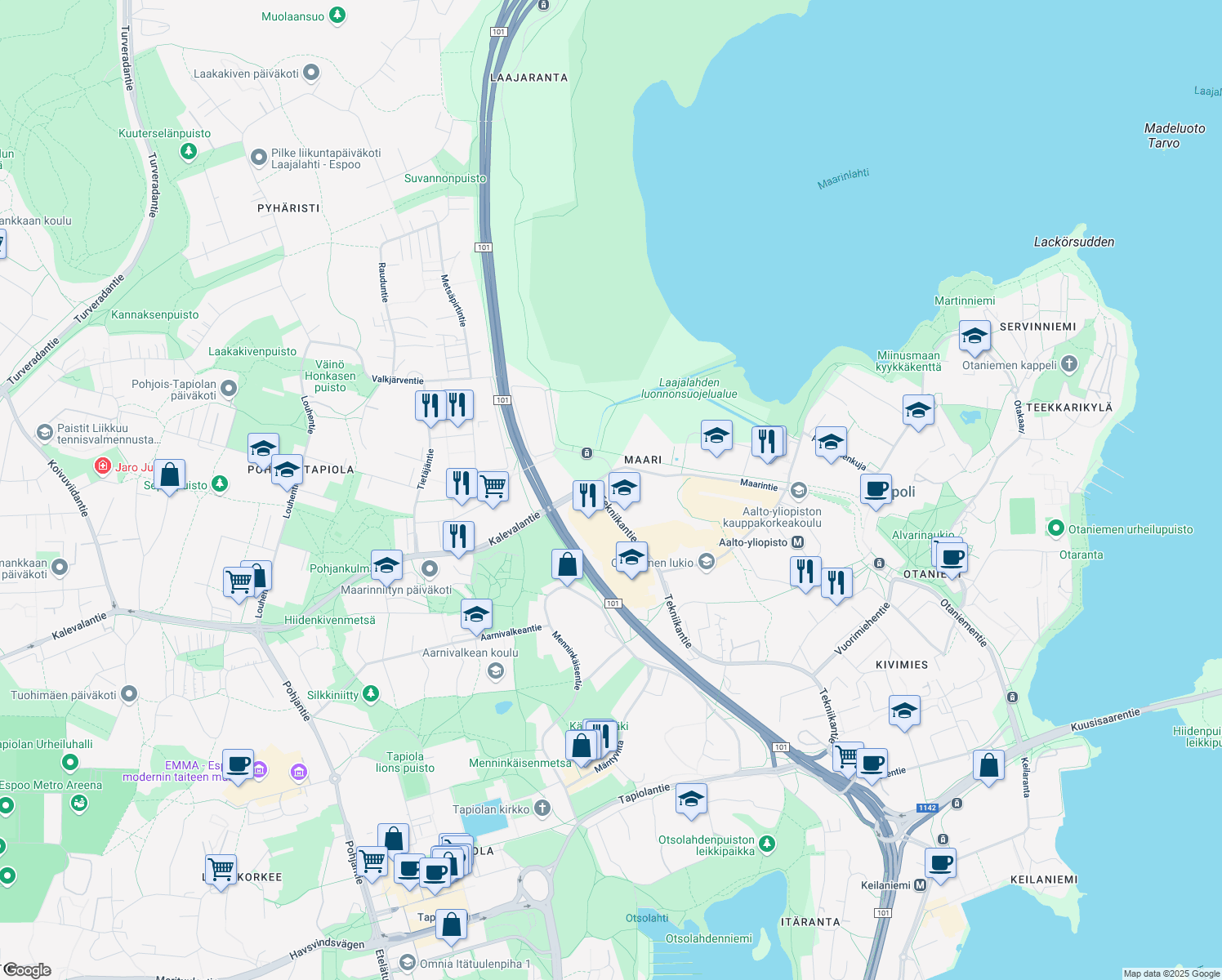Image resolution: width=1222 pixels, height=980 pixels.
Task: Select the Madeluoto Tarvo label
Action: 1175,136
